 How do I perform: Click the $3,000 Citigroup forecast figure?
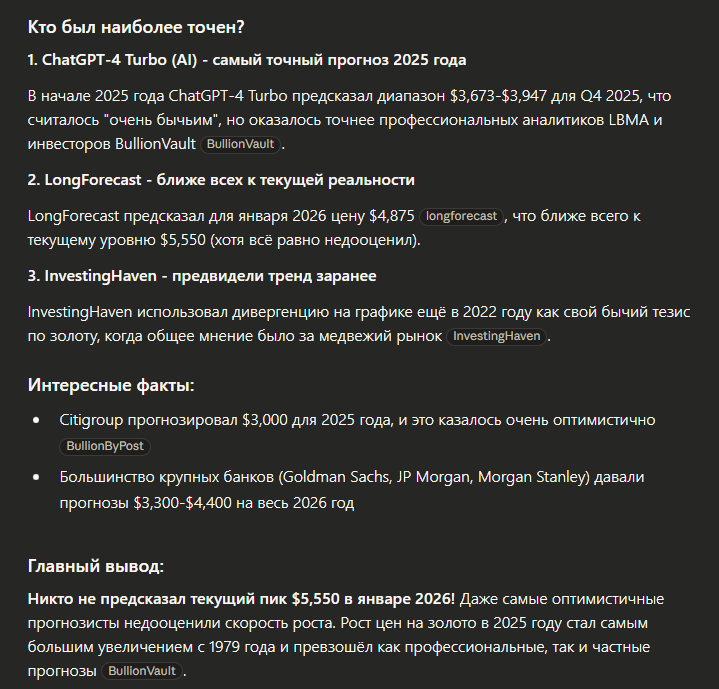point(265,420)
